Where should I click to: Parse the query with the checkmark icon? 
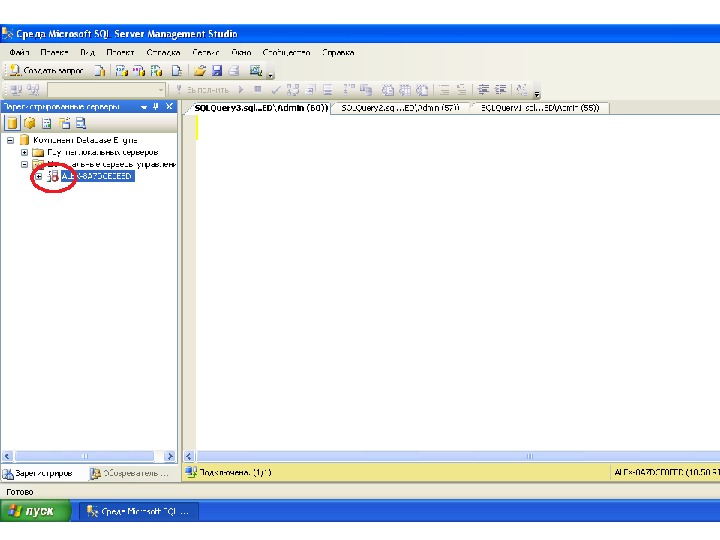tap(276, 90)
